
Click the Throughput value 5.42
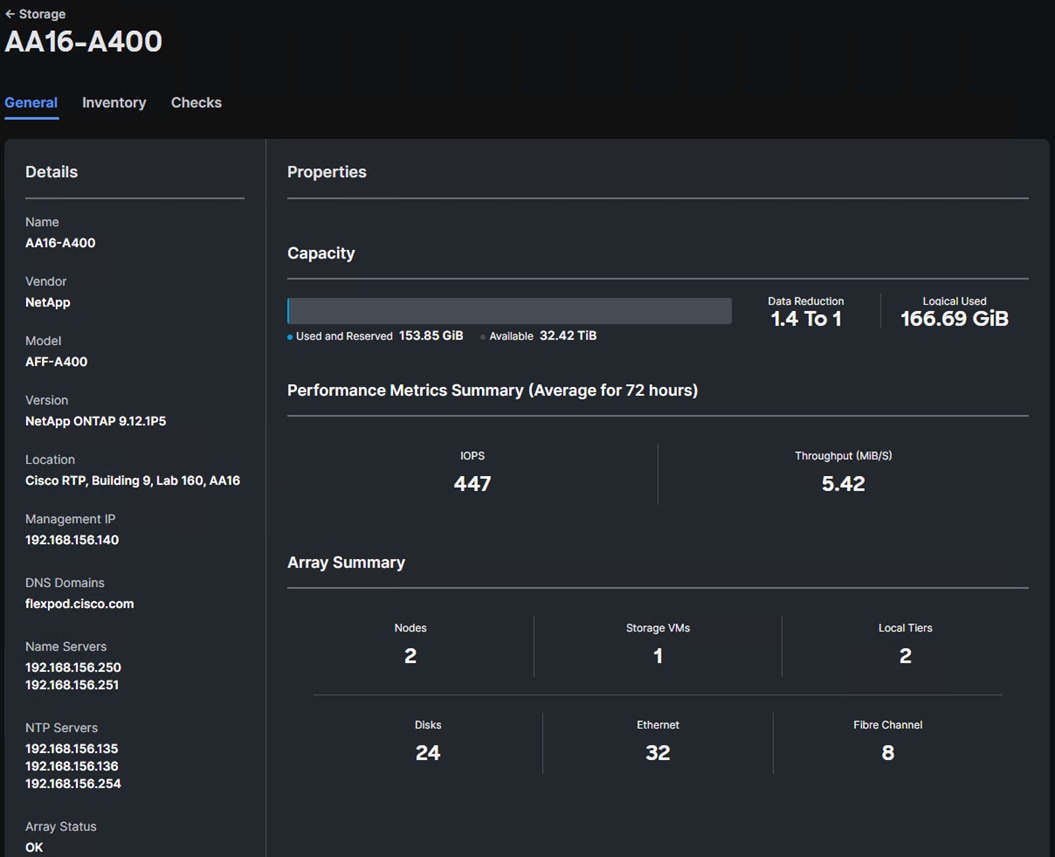tap(843, 484)
